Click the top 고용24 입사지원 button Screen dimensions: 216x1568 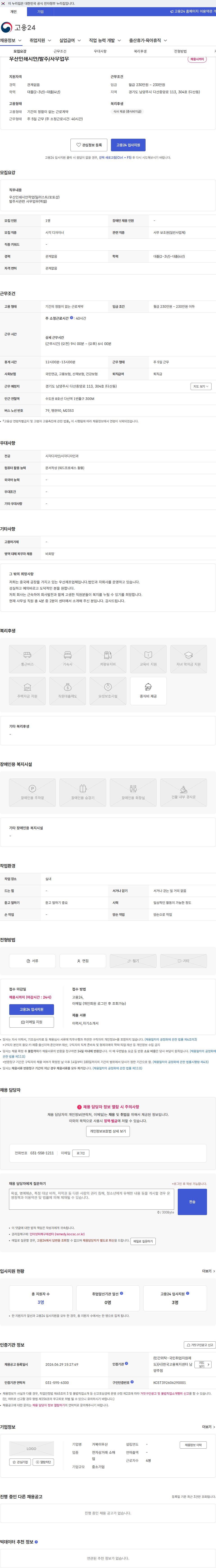128,145
